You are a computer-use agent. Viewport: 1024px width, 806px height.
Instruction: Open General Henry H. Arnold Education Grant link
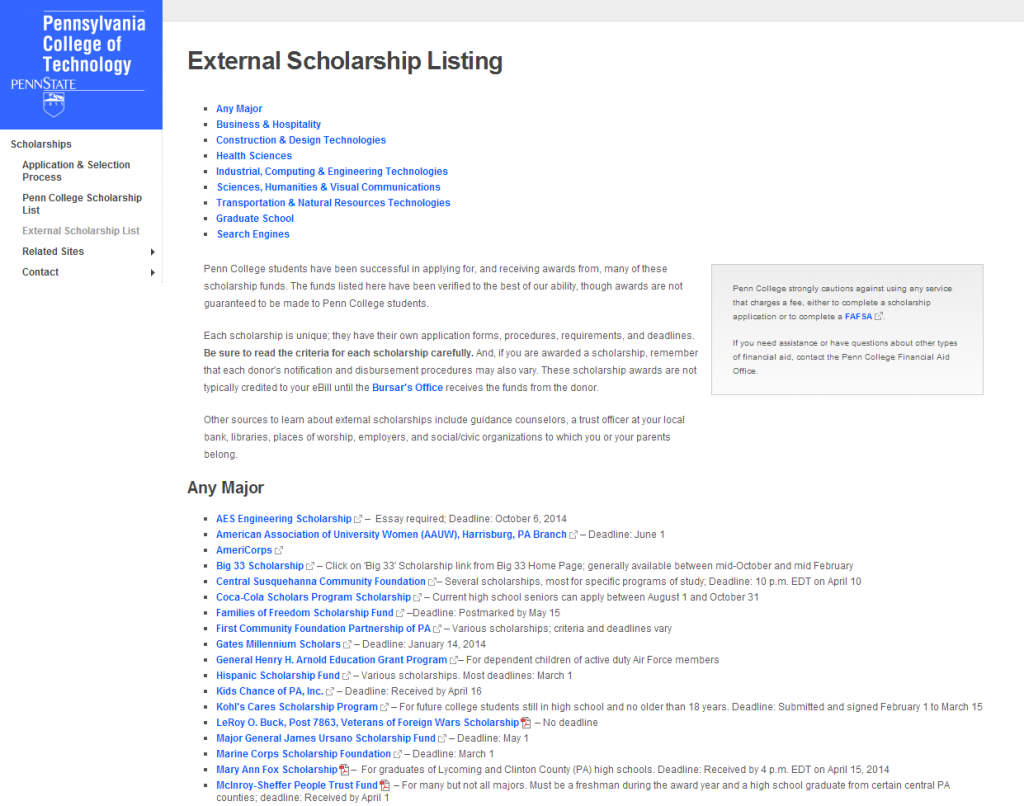pos(332,660)
